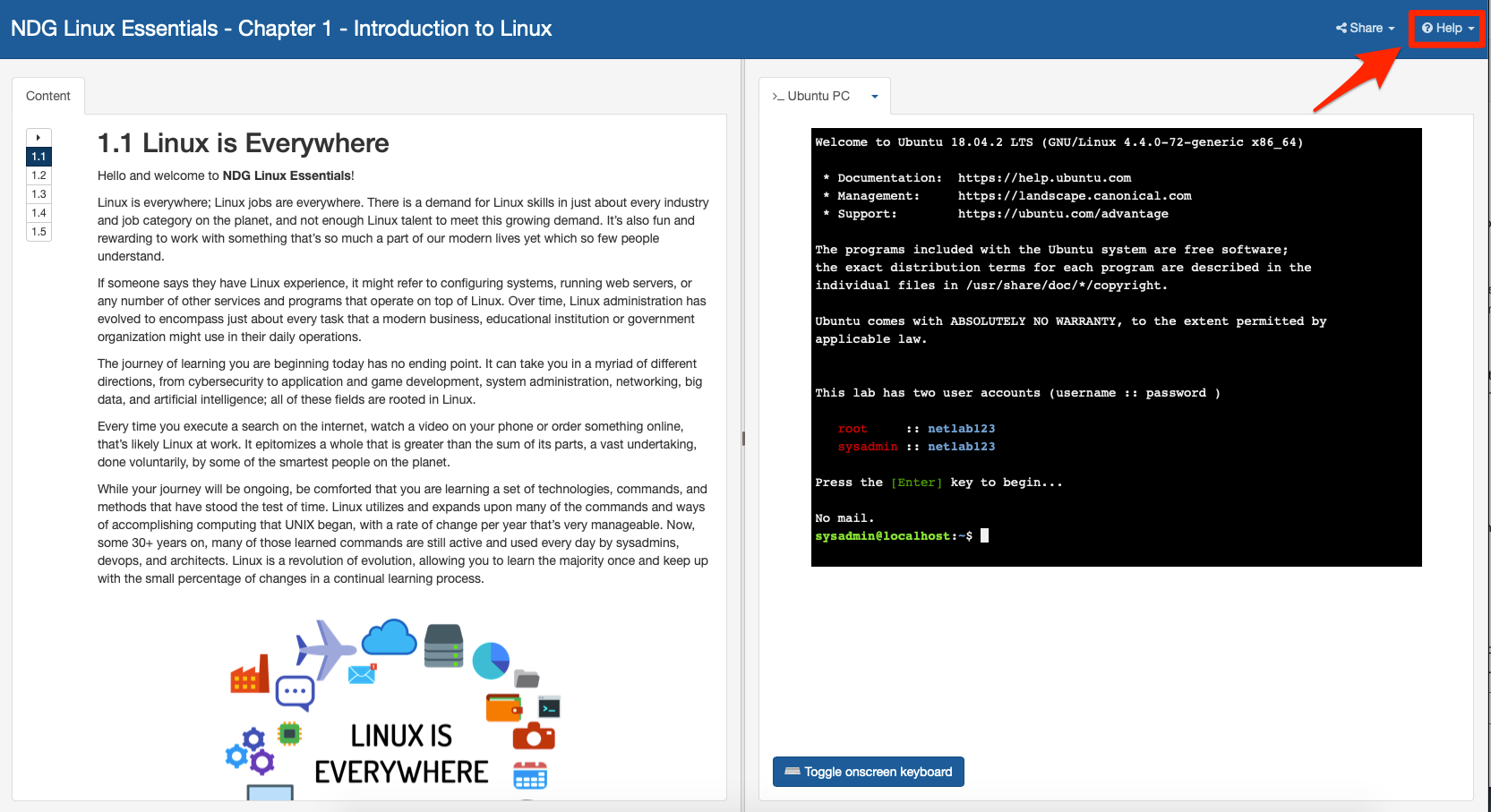Click the red camera icon in illustration
Image resolution: width=1491 pixels, height=812 pixels.
click(x=534, y=736)
